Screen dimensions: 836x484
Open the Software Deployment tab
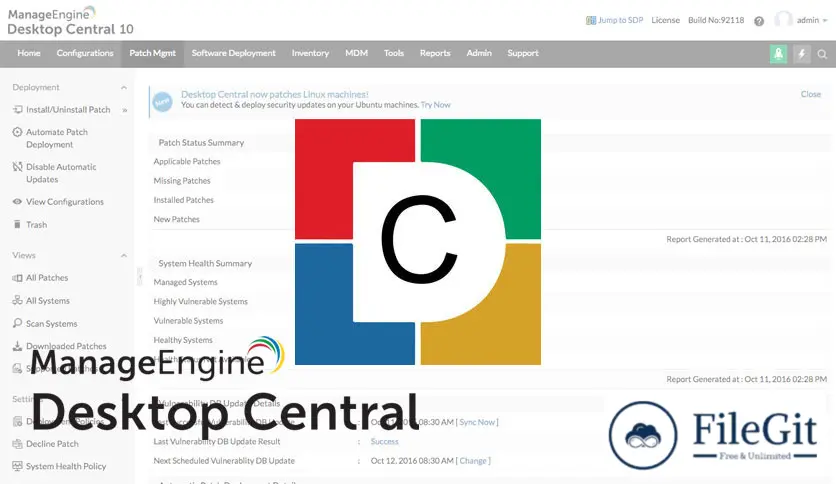tap(234, 53)
